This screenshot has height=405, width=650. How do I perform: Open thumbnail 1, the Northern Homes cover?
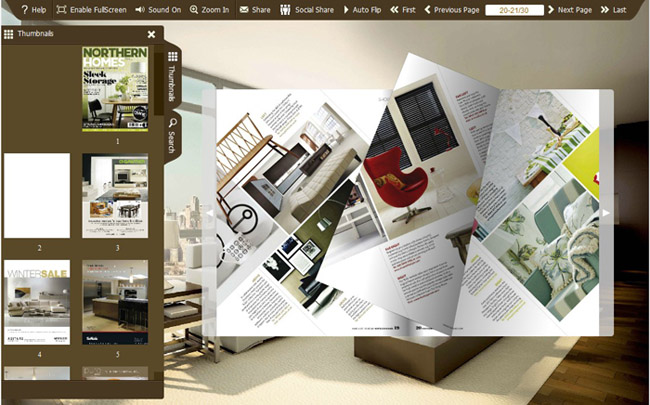(115, 89)
